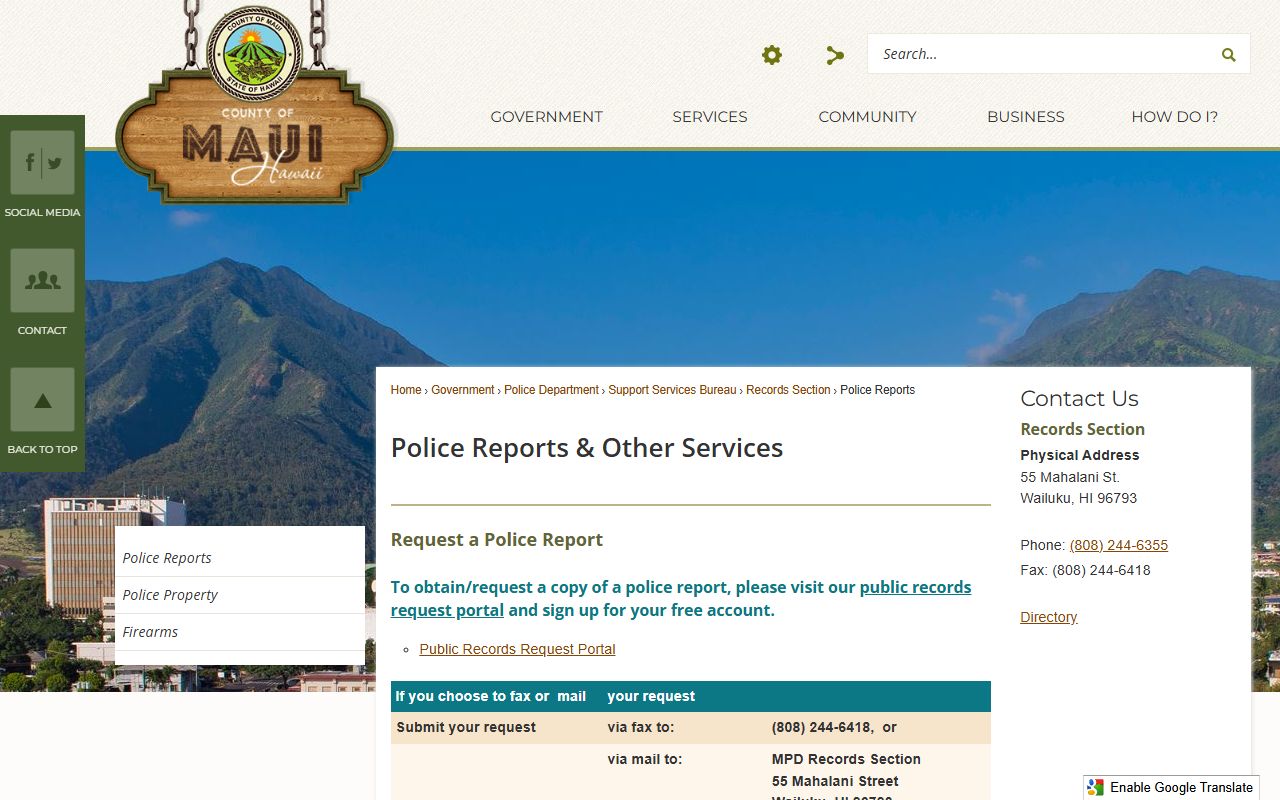Click the 'via fax to:' table cell
1280x800 pixels.
[684, 728]
